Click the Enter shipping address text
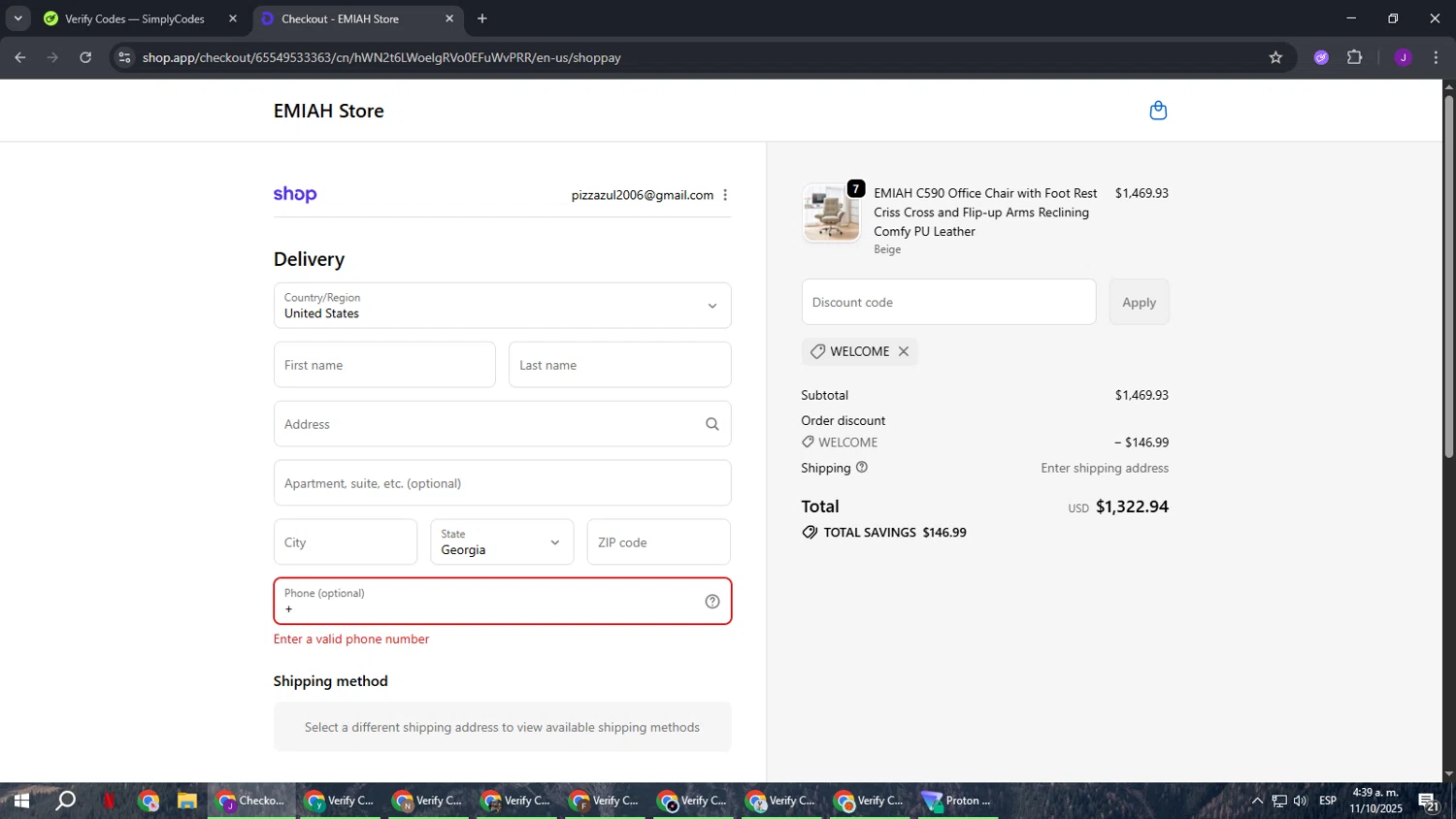 tap(1105, 468)
